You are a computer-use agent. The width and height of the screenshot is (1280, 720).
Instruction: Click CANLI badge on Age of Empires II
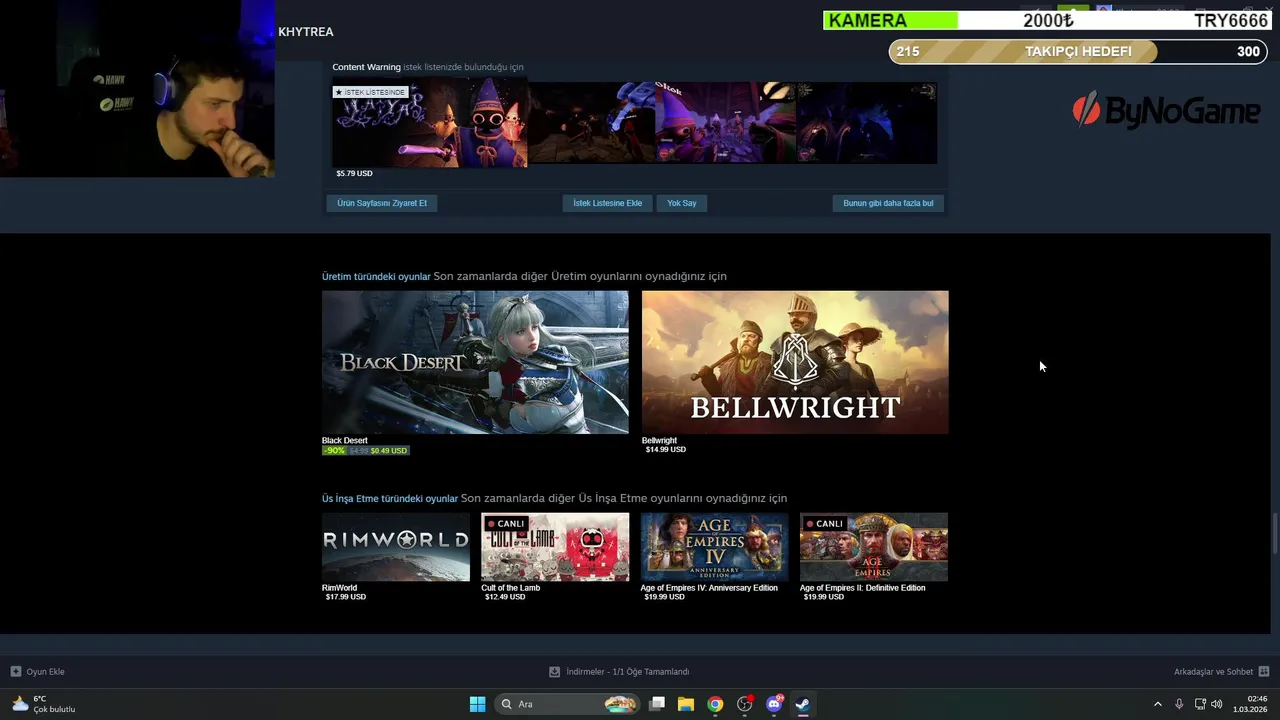[x=825, y=523]
